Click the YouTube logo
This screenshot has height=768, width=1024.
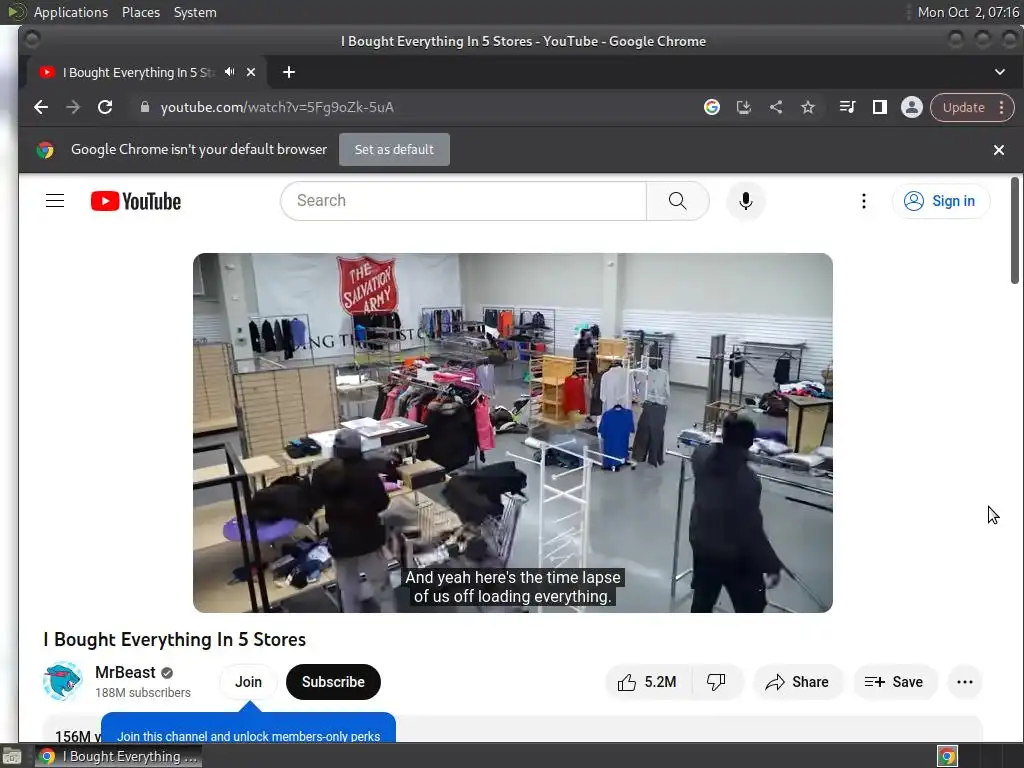click(136, 201)
